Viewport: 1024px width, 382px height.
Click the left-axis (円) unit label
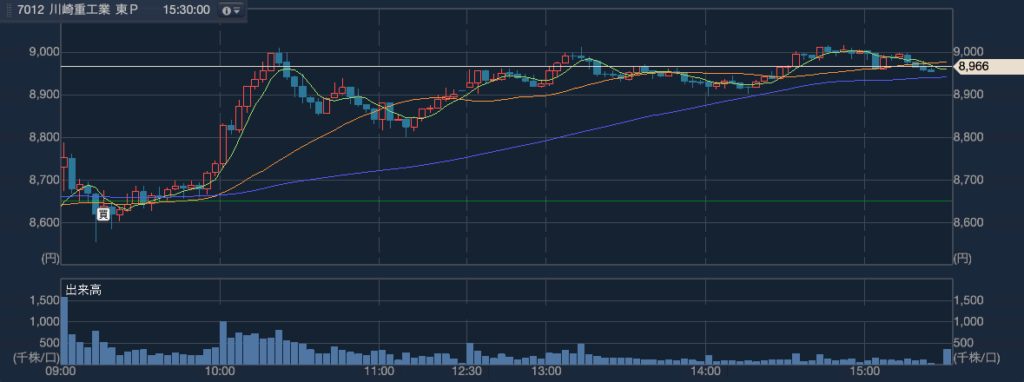[x=50, y=258]
